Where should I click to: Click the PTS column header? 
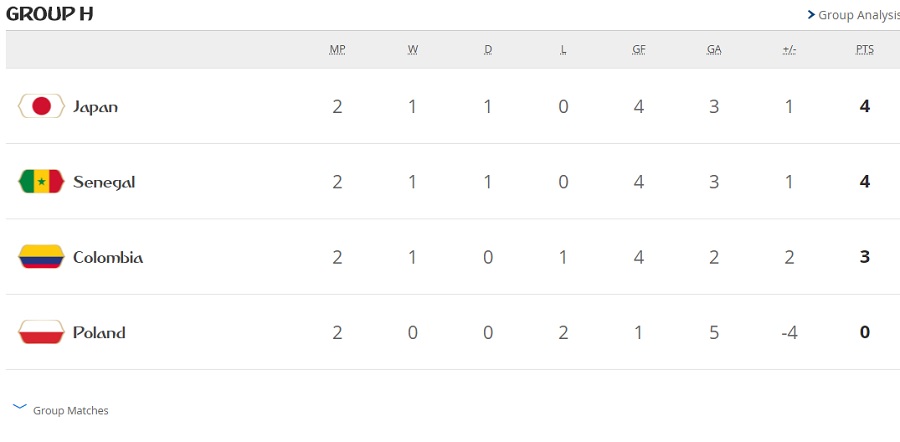pyautogui.click(x=864, y=50)
